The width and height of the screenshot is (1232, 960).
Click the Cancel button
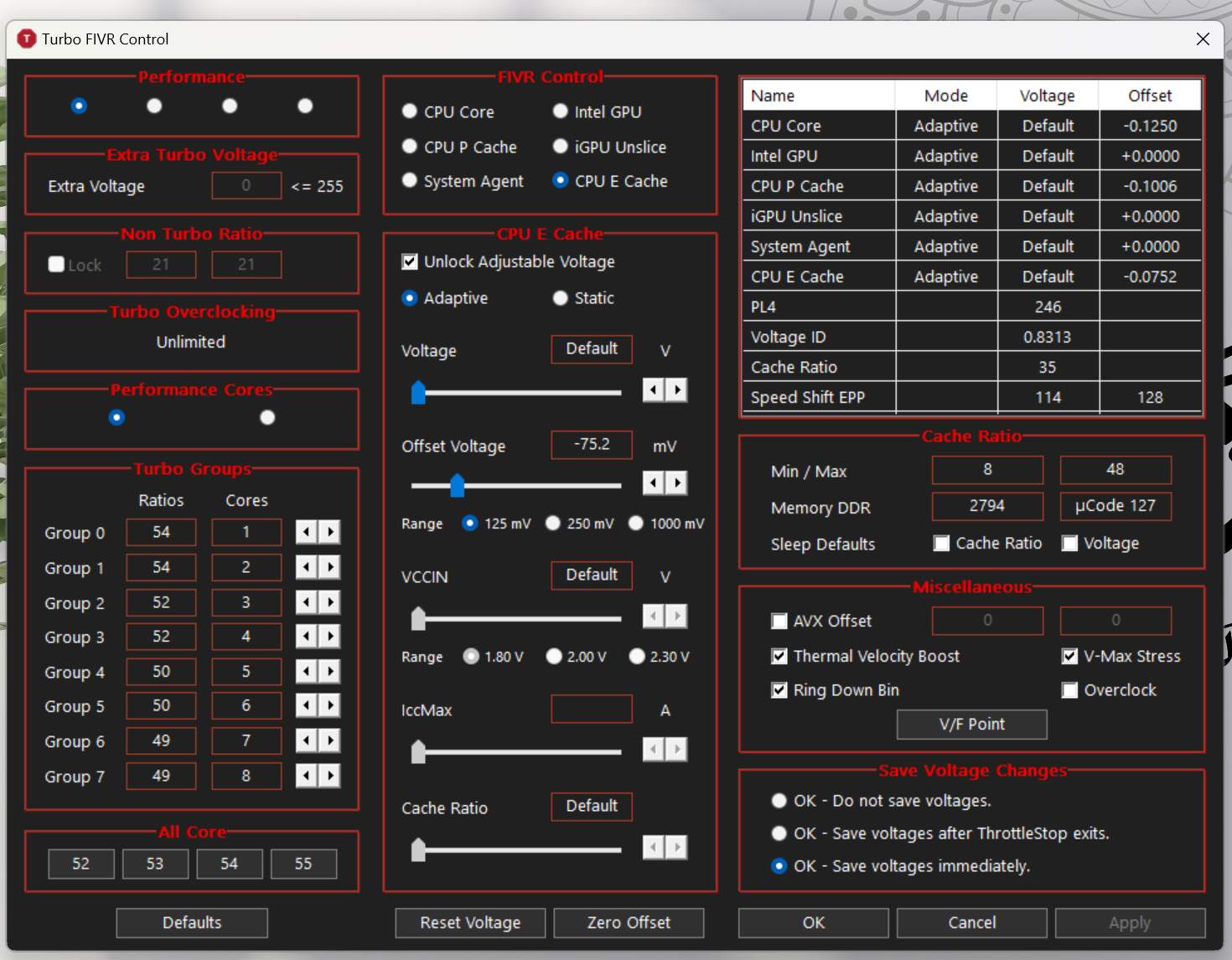point(972,922)
